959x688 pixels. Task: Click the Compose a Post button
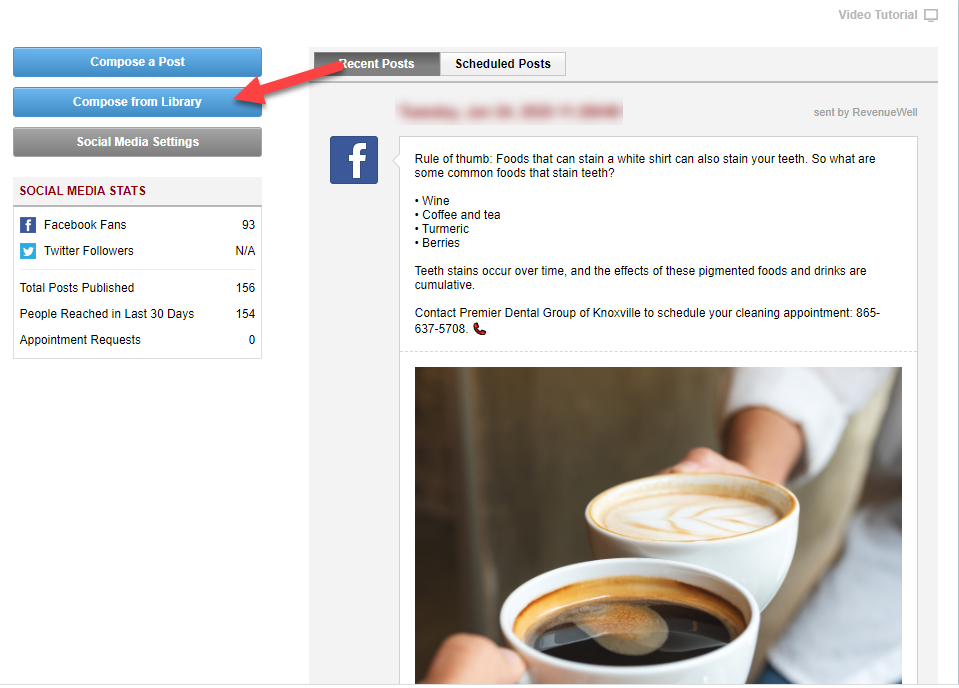pyautogui.click(x=138, y=62)
